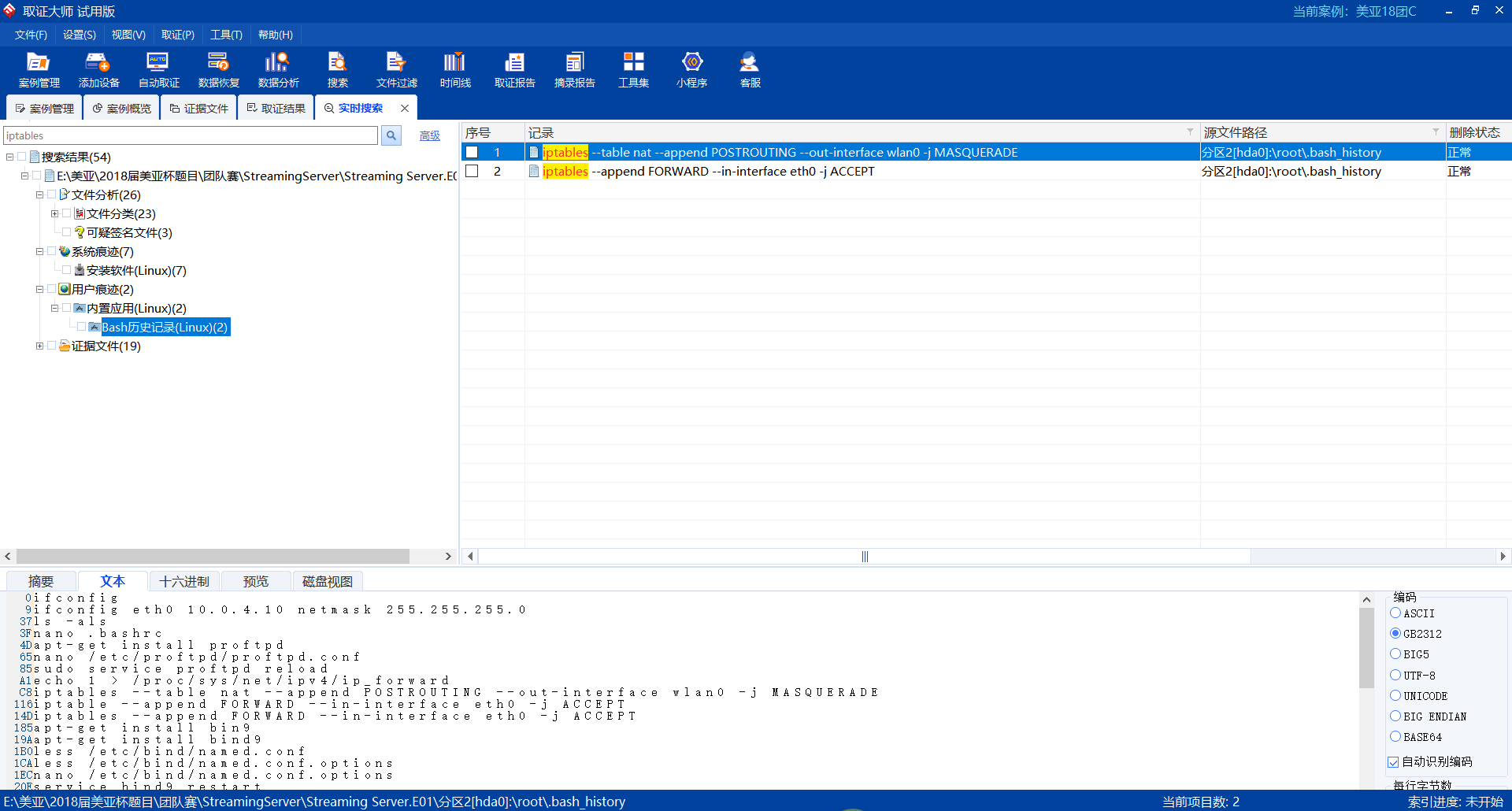Click the 系统痕迹(7) node icon
Screen dimensions: 1512x811
[65, 251]
